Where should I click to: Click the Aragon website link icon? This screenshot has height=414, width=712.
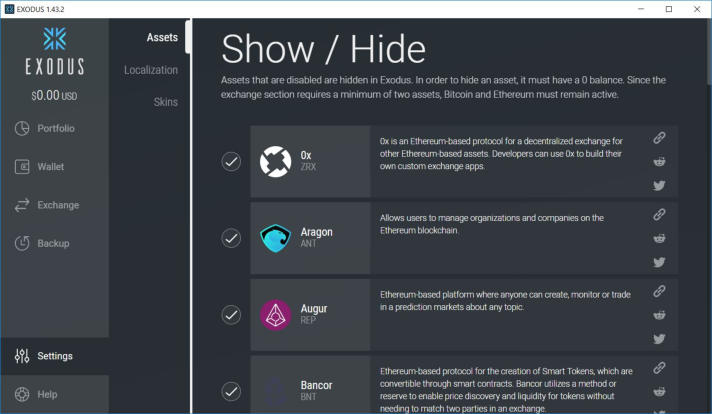click(x=659, y=214)
